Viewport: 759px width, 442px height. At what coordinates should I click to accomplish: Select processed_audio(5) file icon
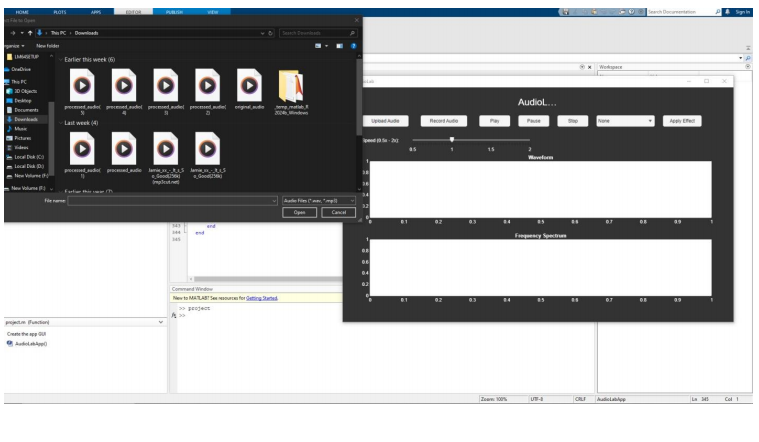[82, 86]
